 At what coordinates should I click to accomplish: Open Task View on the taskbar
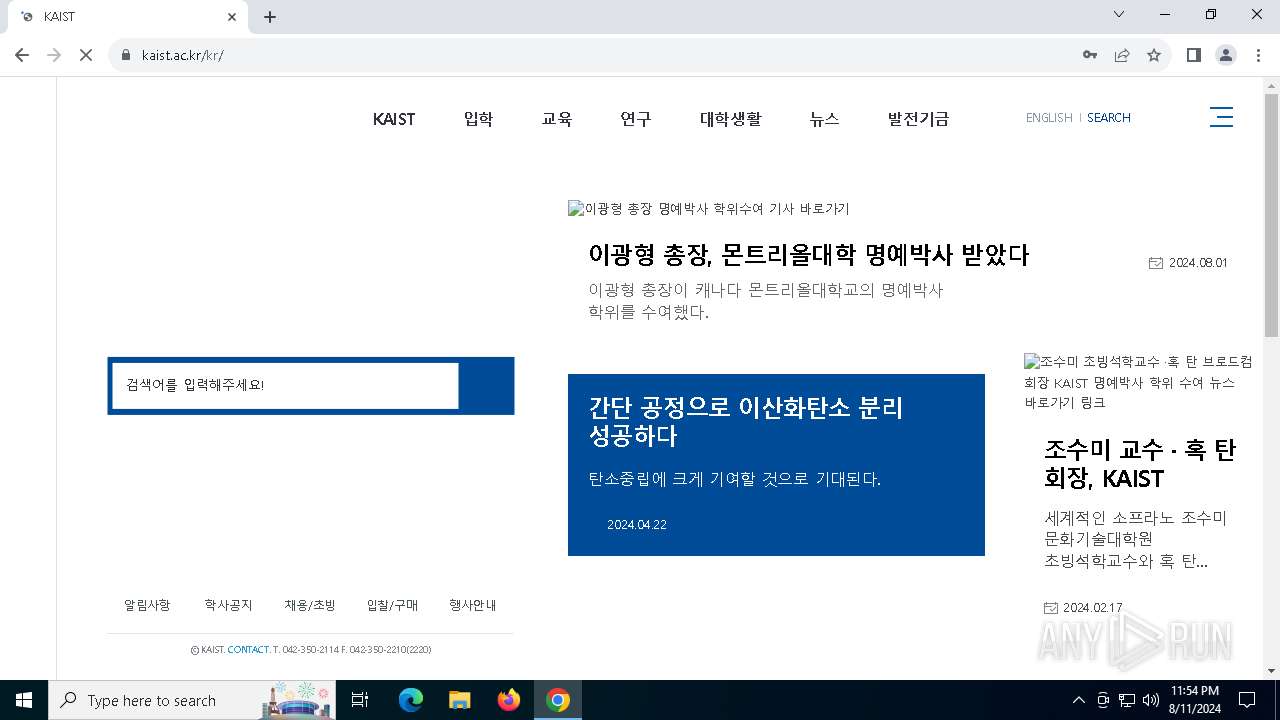click(360, 700)
